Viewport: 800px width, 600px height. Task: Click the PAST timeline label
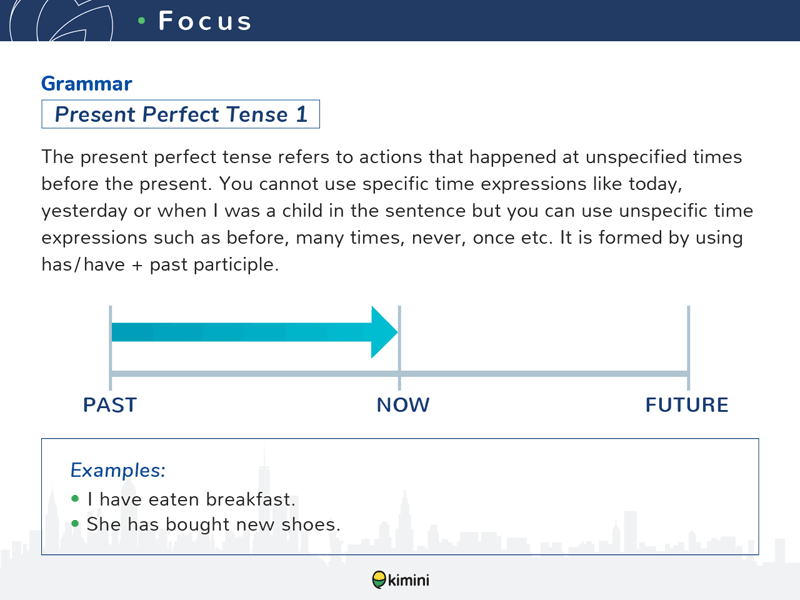110,405
